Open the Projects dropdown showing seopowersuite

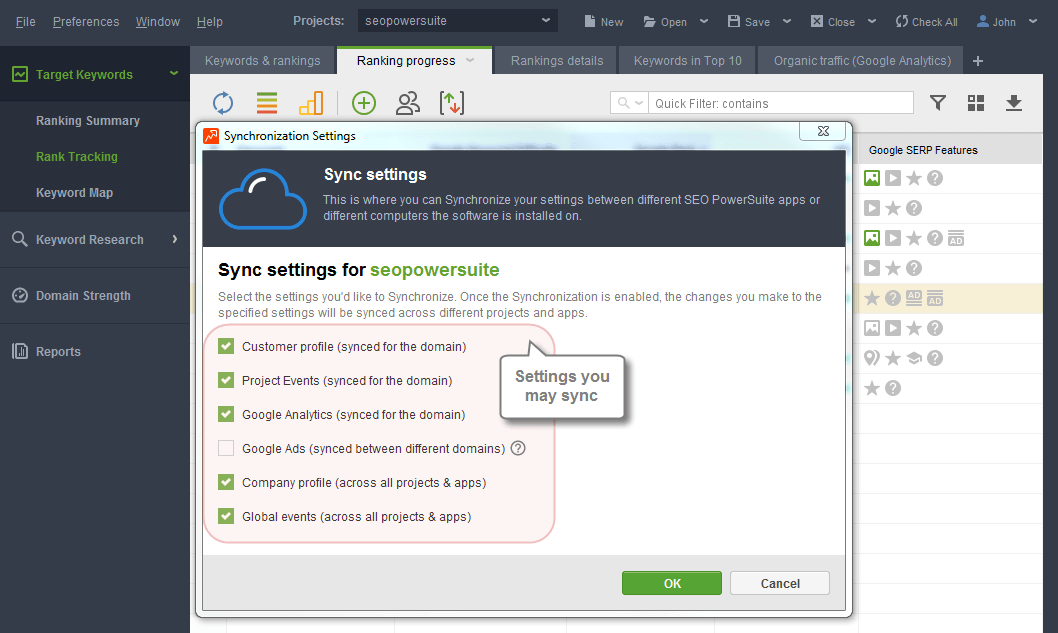tap(457, 21)
